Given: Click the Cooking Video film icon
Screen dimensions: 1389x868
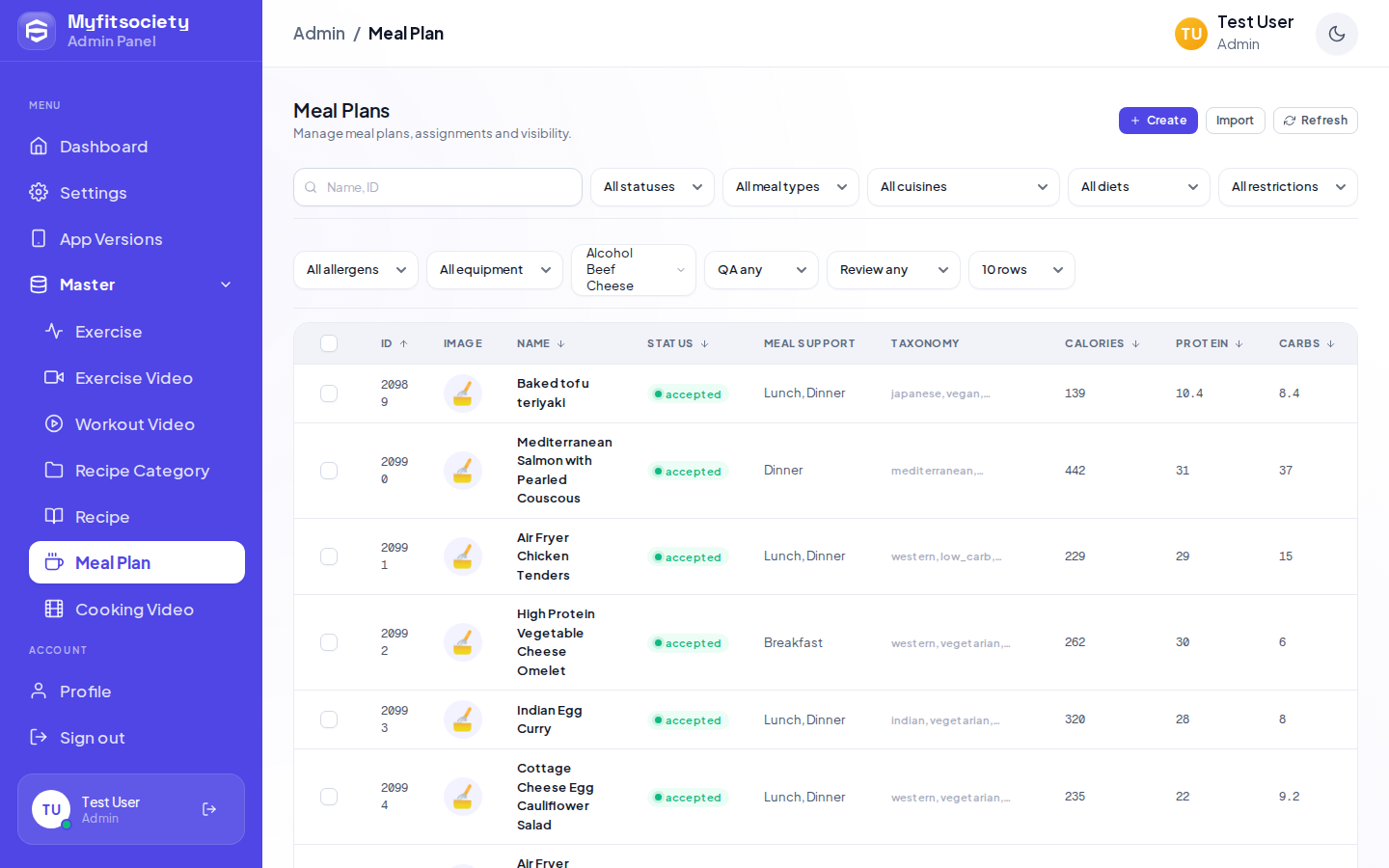Looking at the screenshot, I should coord(54,609).
